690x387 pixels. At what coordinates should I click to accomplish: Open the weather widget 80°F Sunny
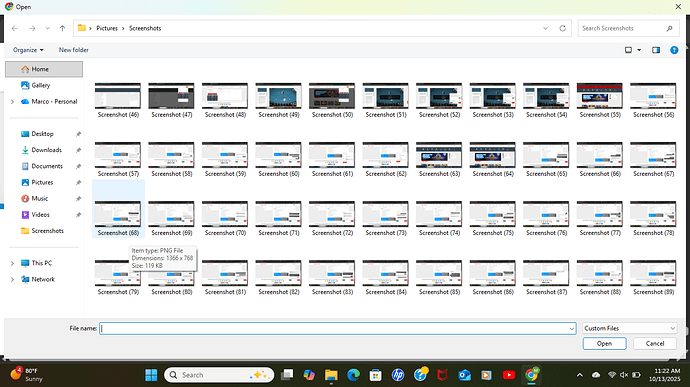[x=27, y=375]
